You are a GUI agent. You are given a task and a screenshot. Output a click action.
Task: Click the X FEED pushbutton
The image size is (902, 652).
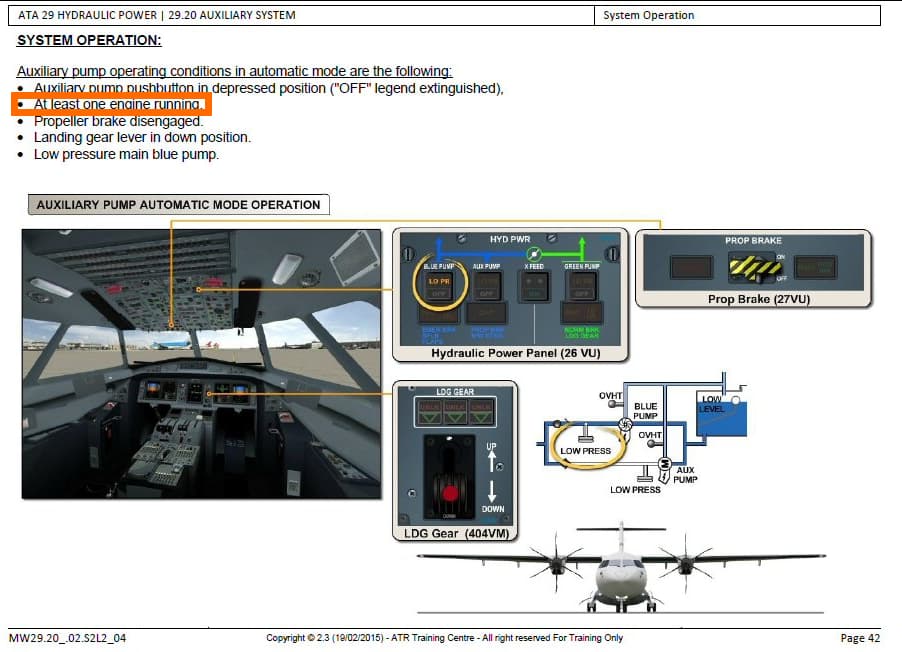534,286
